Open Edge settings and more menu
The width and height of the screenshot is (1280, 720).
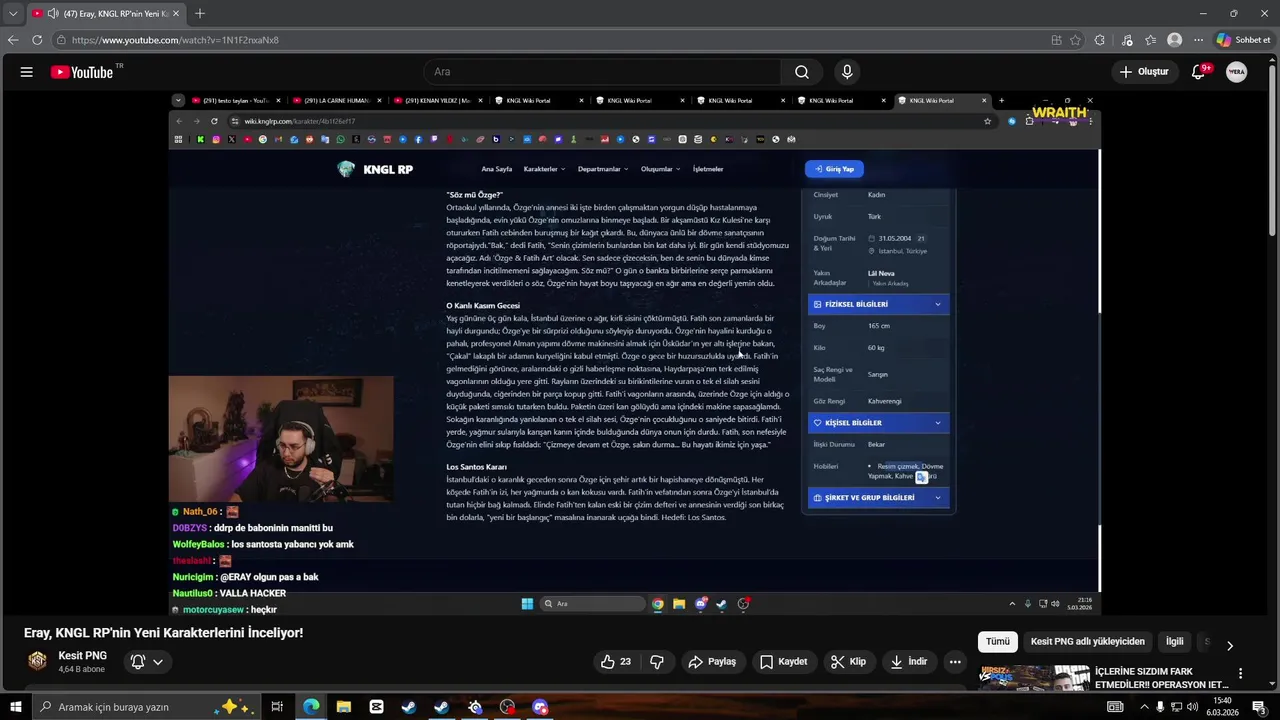pyautogui.click(x=1199, y=40)
